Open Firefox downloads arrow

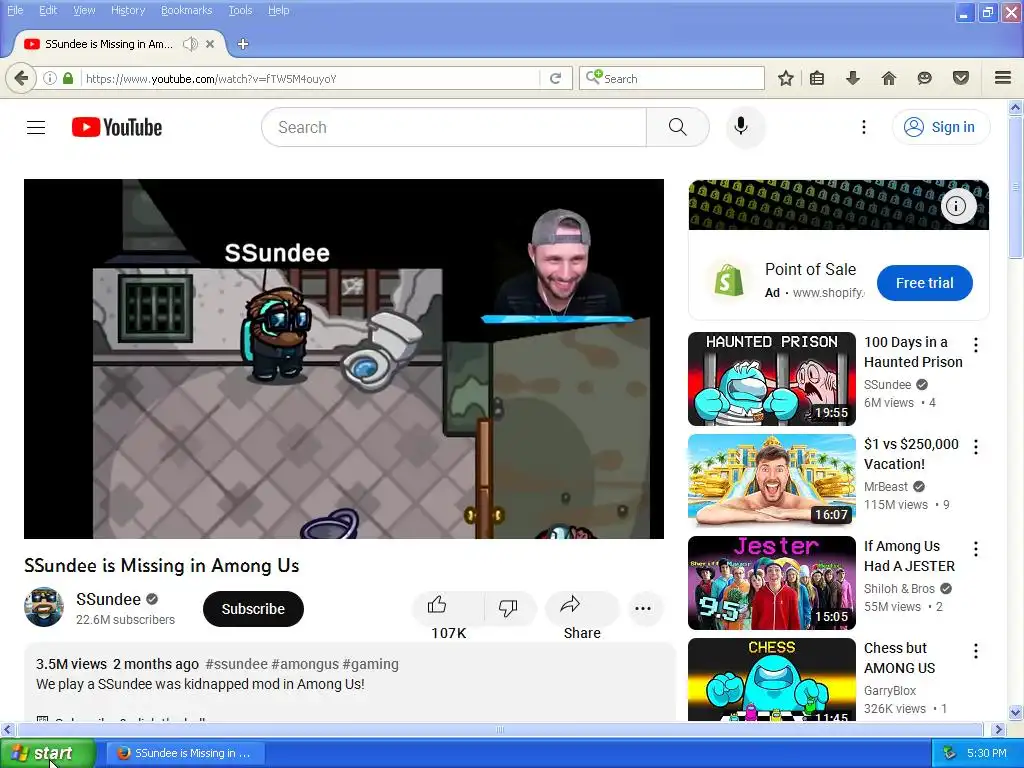click(852, 78)
